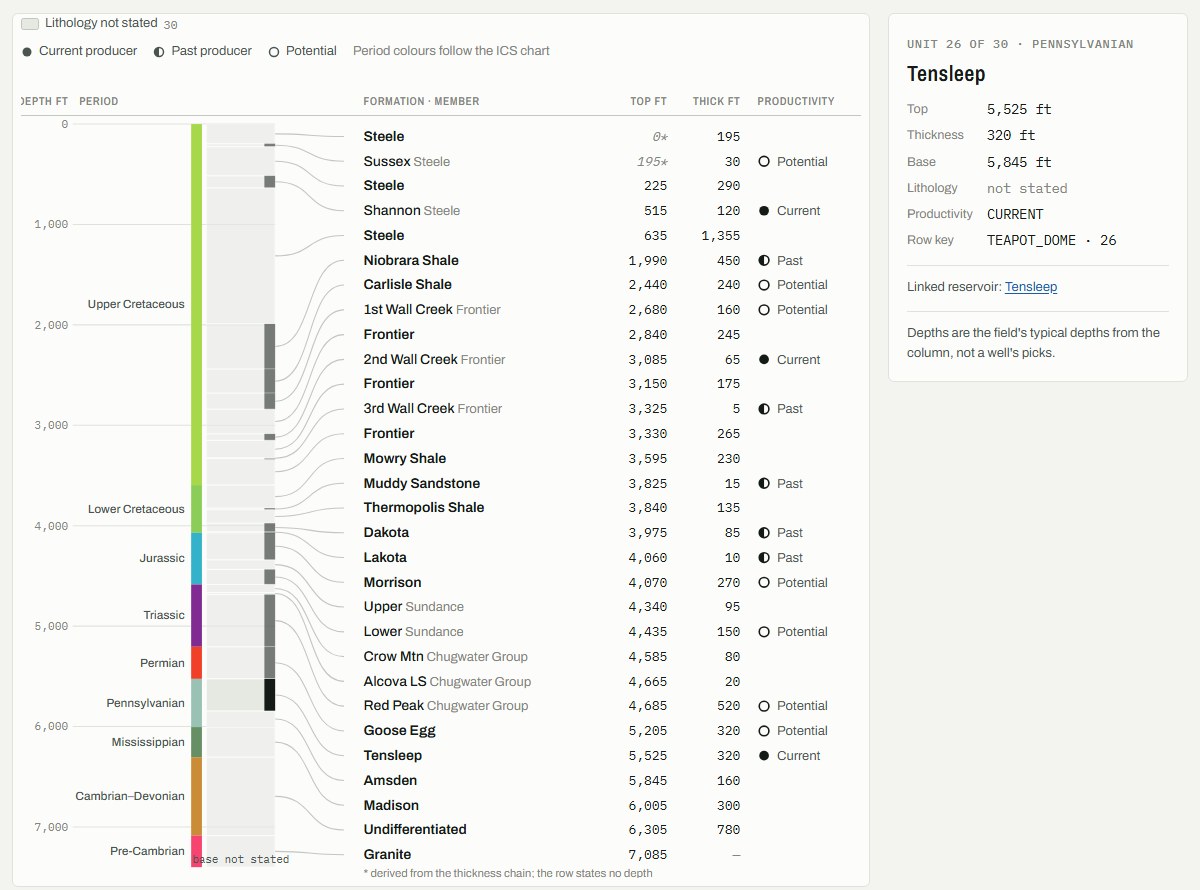Open the Tensleep linked reservoir link
Viewport: 1200px width, 890px height.
pos(1031,287)
